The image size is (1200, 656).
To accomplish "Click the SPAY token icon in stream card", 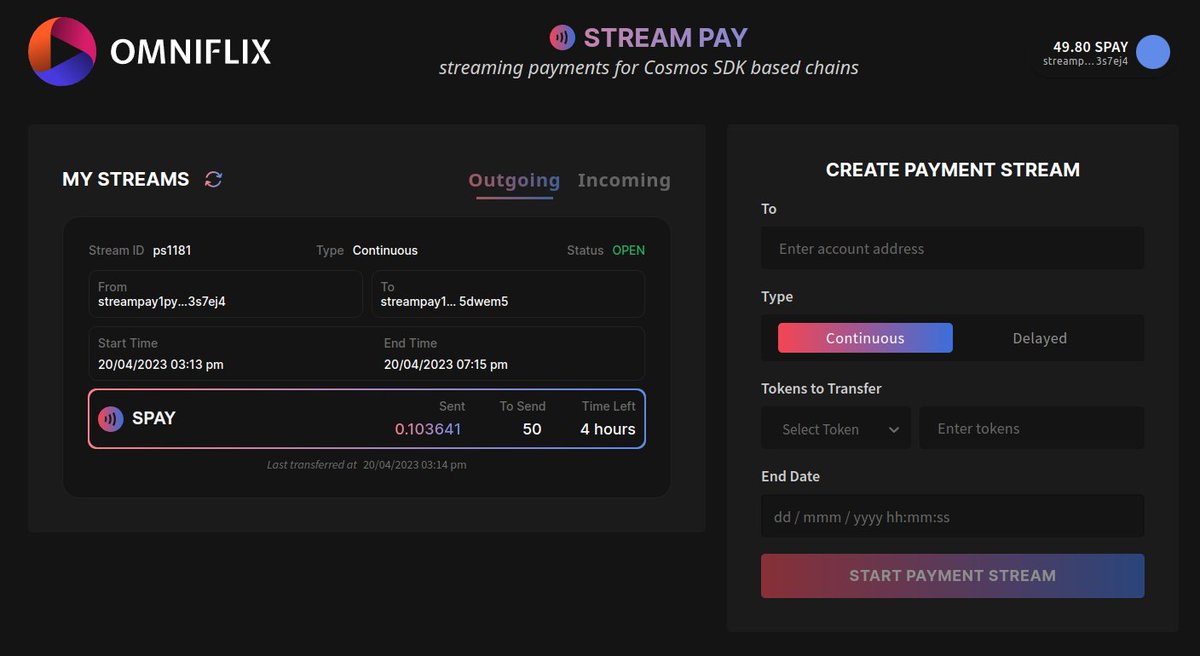I will [x=111, y=418].
